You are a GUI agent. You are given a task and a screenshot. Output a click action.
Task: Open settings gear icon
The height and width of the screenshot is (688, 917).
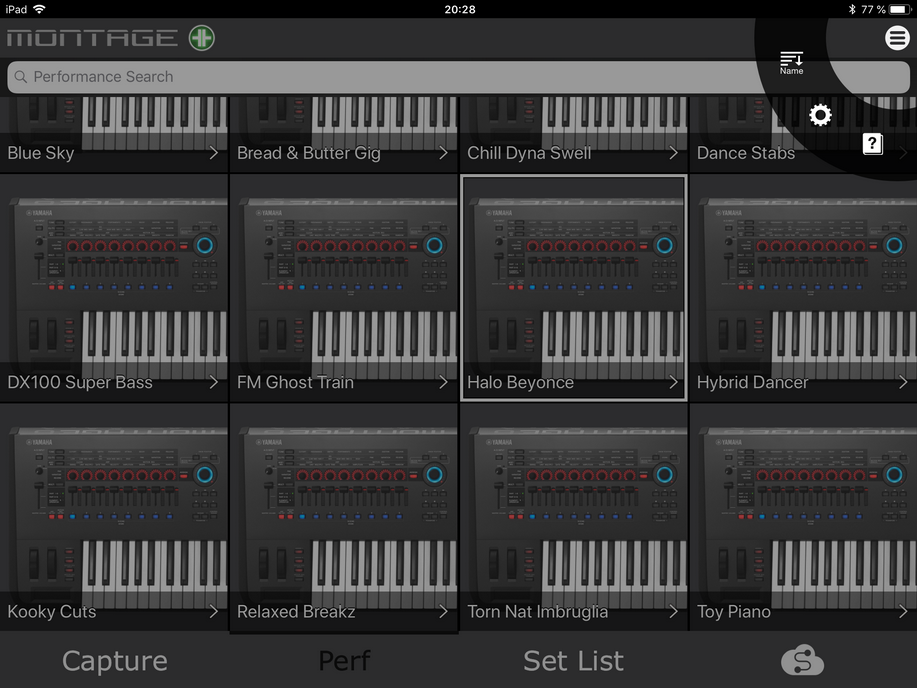coord(820,115)
